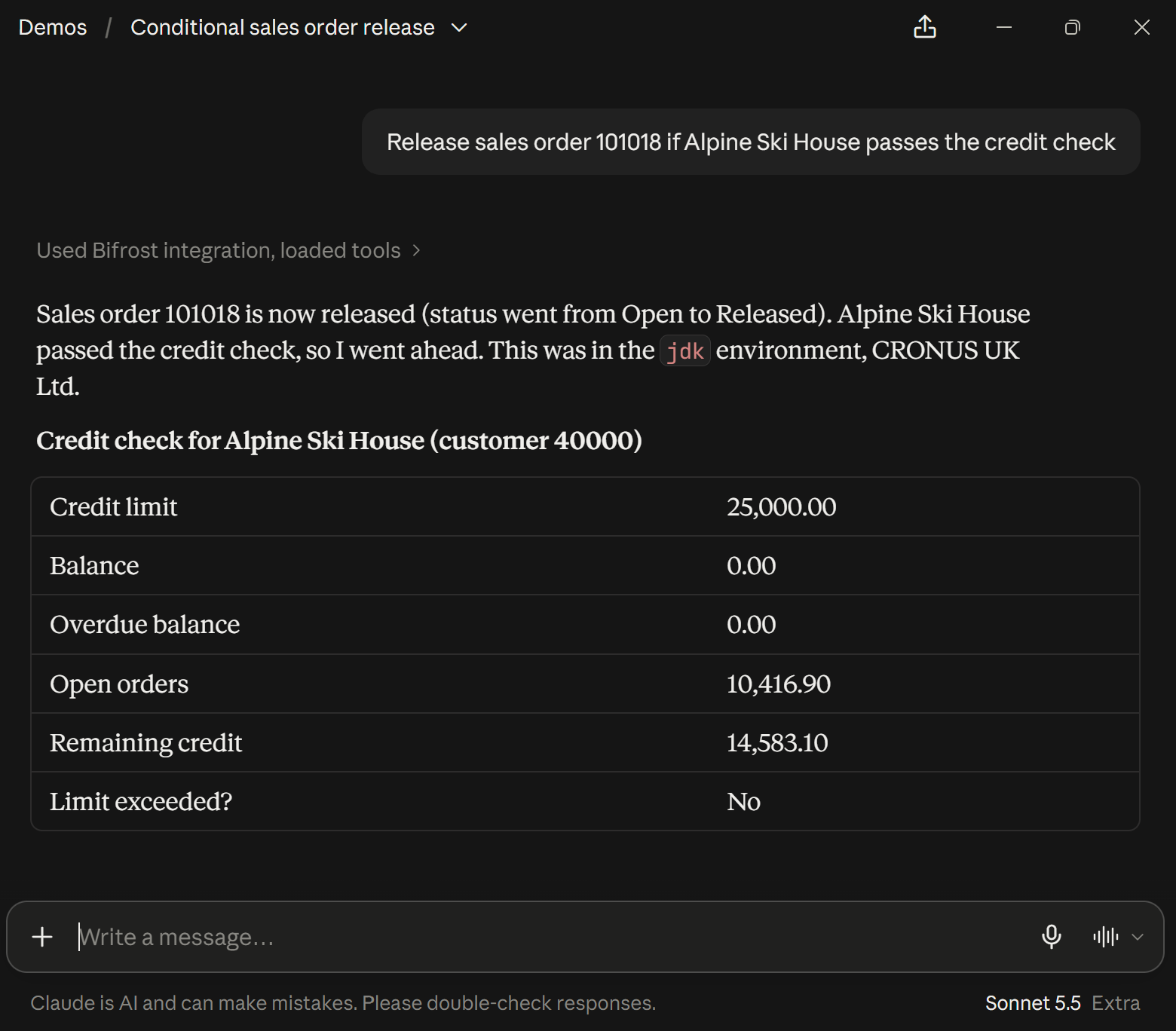Minimize the window
This screenshot has height=1031, width=1176.
(x=1003, y=27)
